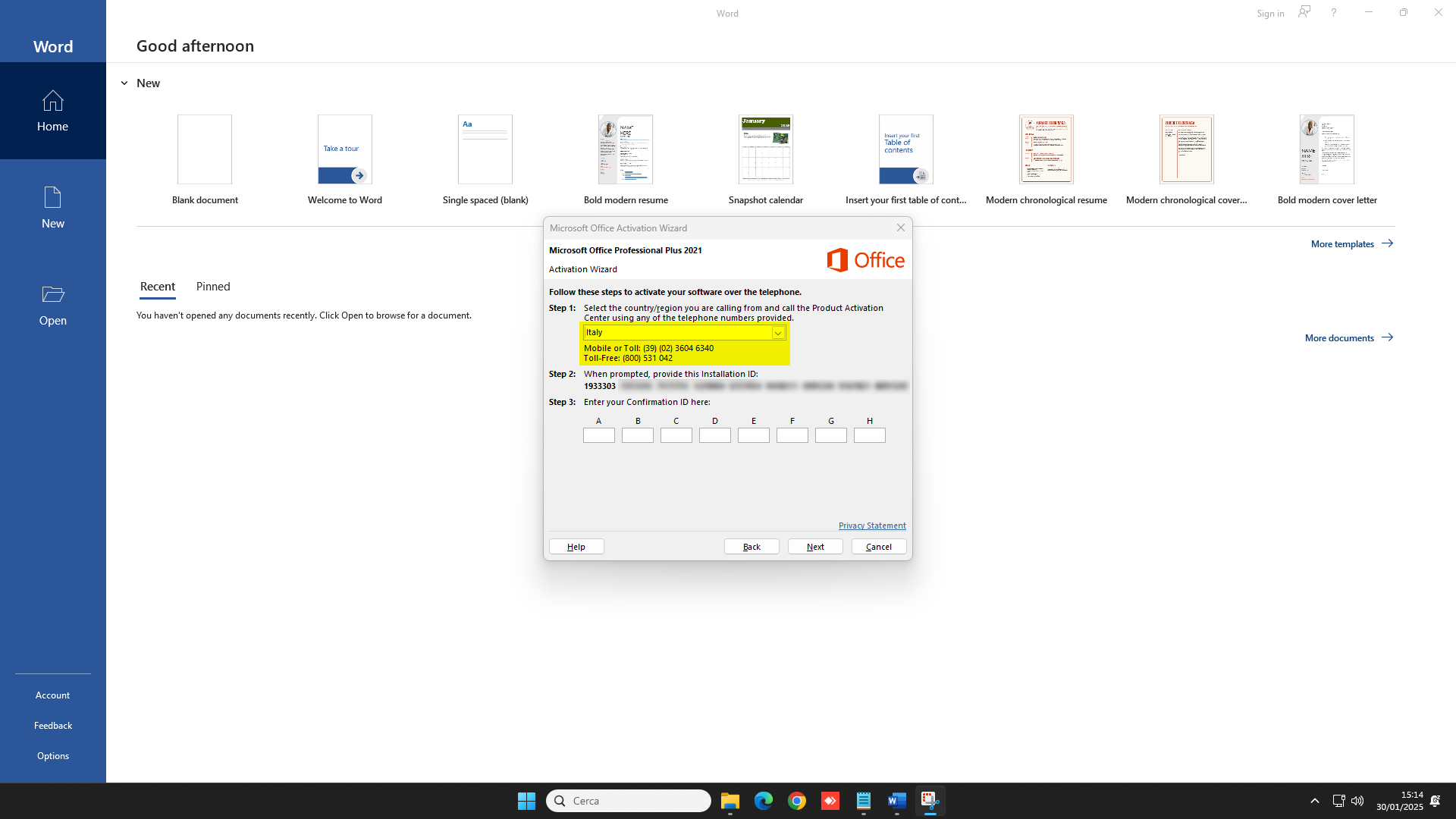Click the Cancel button in the wizard
The image size is (1456, 819).
coord(879,547)
